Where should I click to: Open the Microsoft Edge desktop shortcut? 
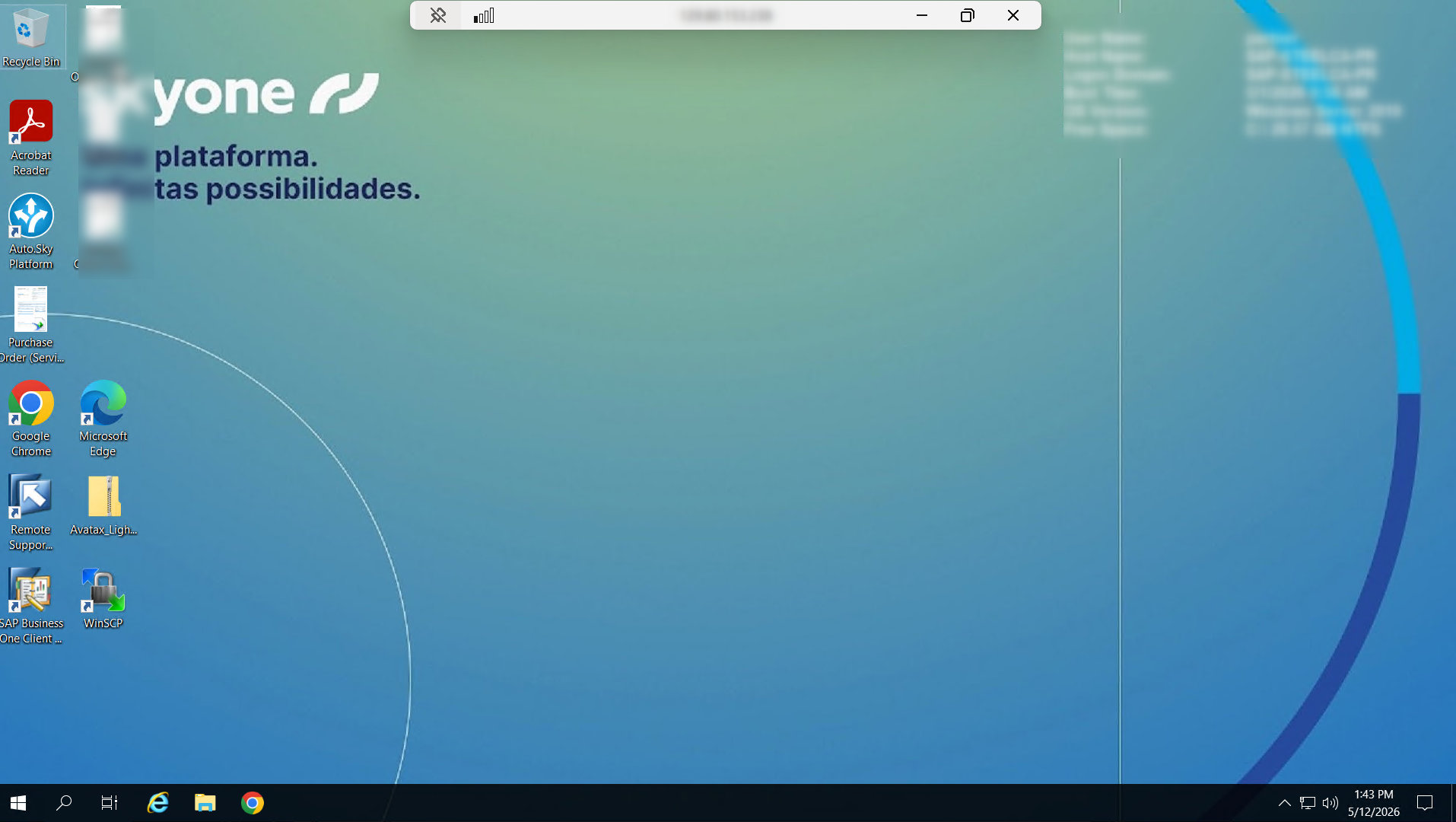[103, 419]
